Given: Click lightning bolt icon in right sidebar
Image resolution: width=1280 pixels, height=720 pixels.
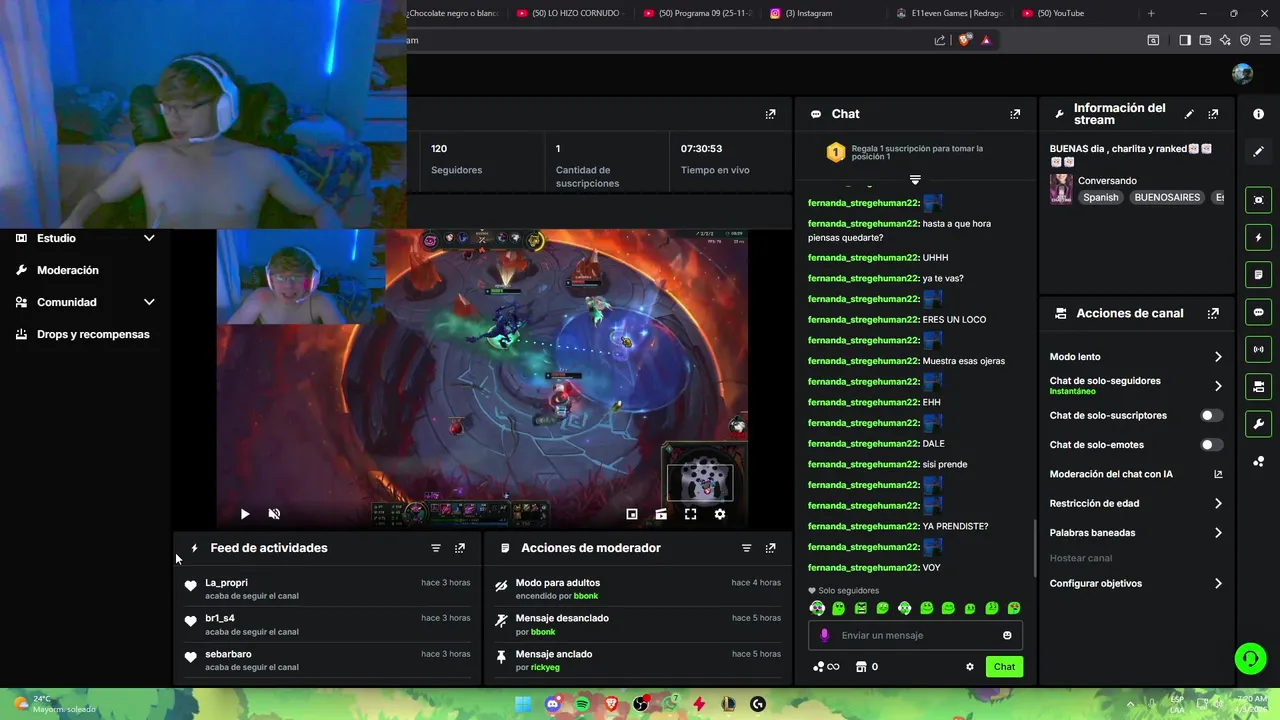Looking at the screenshot, I should coord(1259,238).
